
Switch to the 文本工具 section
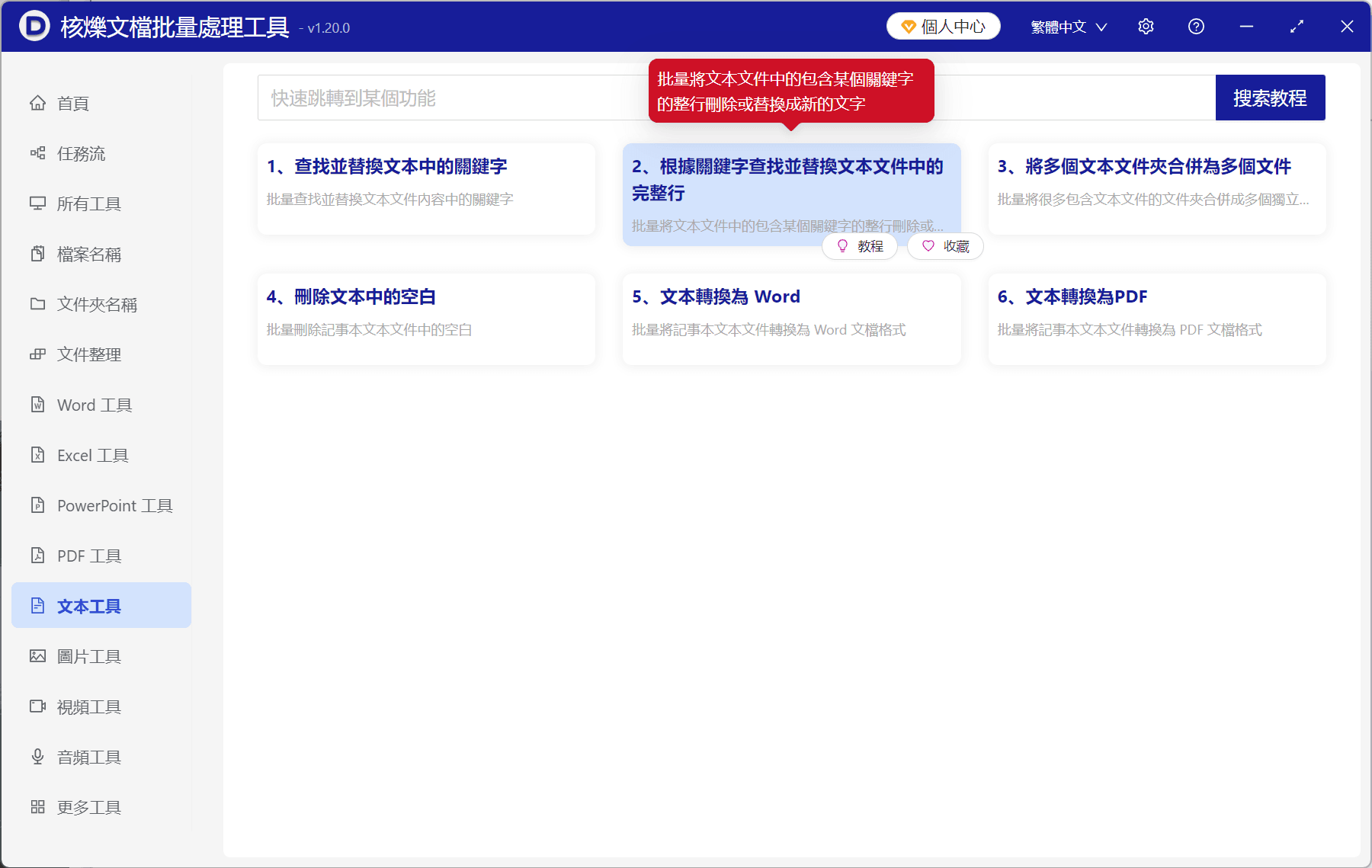tap(88, 605)
